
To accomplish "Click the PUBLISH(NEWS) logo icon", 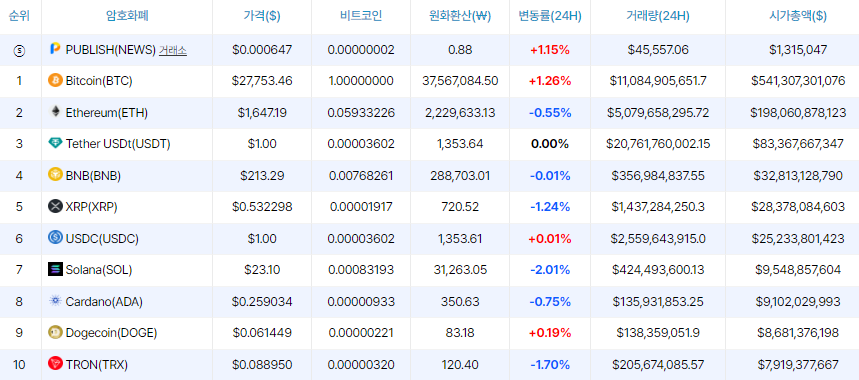I will click(x=55, y=49).
